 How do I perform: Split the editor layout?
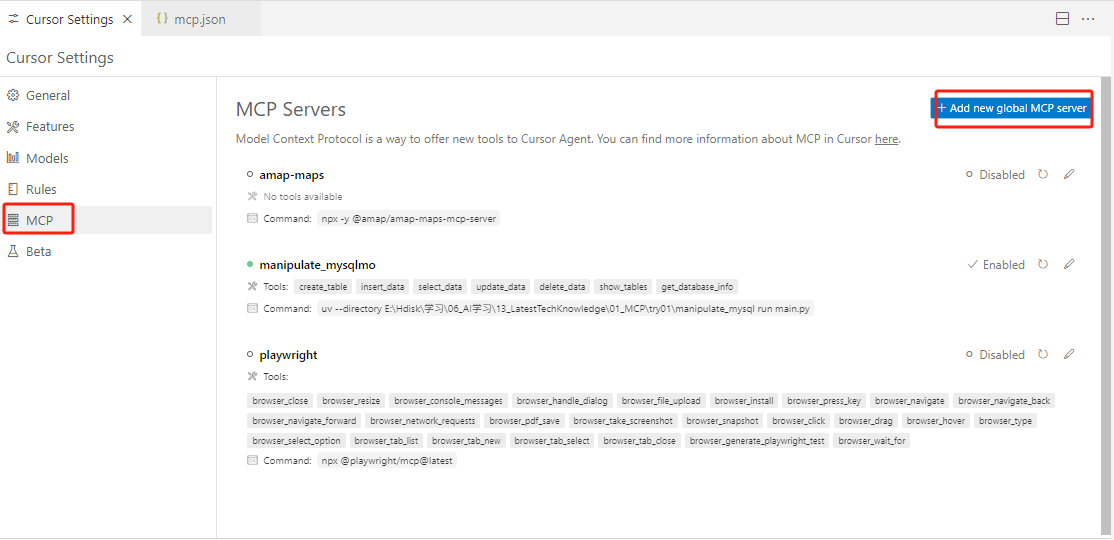coord(1063,19)
